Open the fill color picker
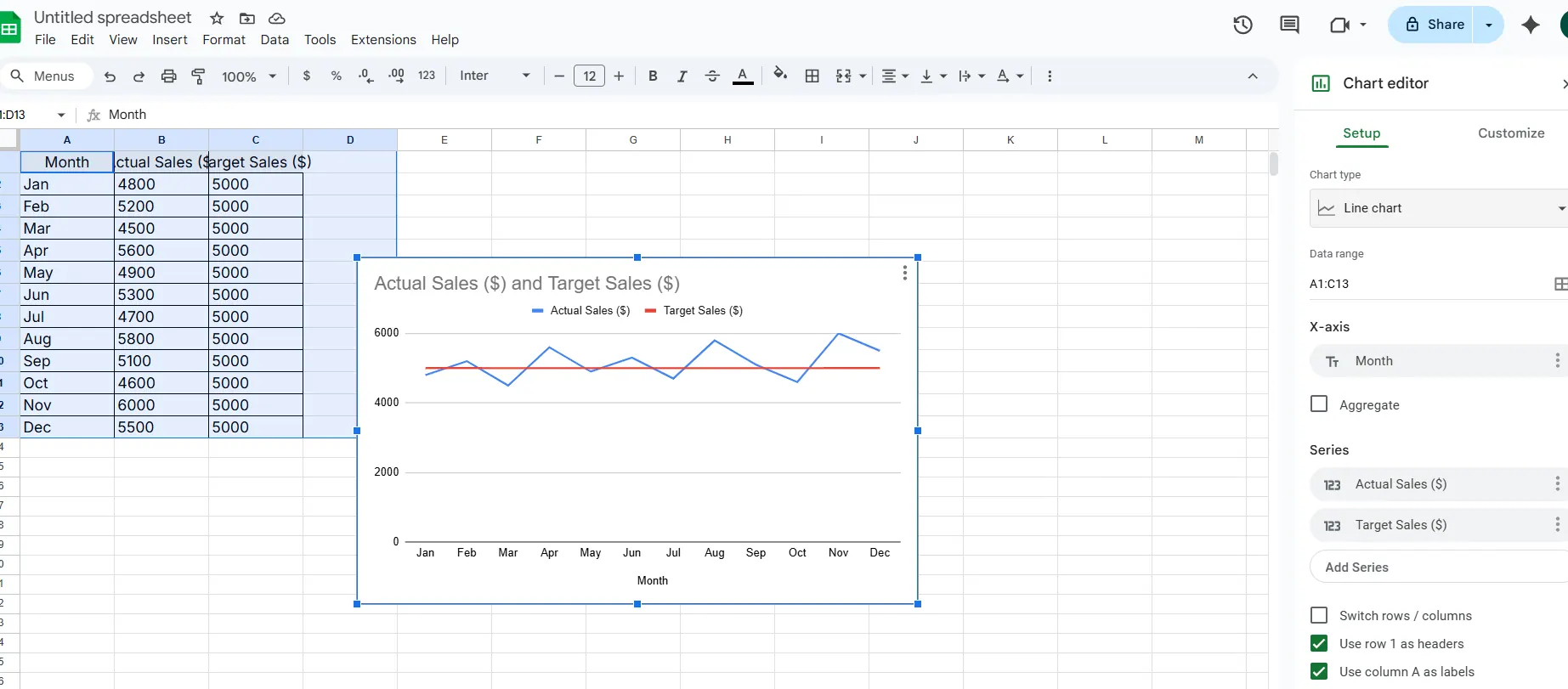The width and height of the screenshot is (1568, 689). [x=779, y=76]
